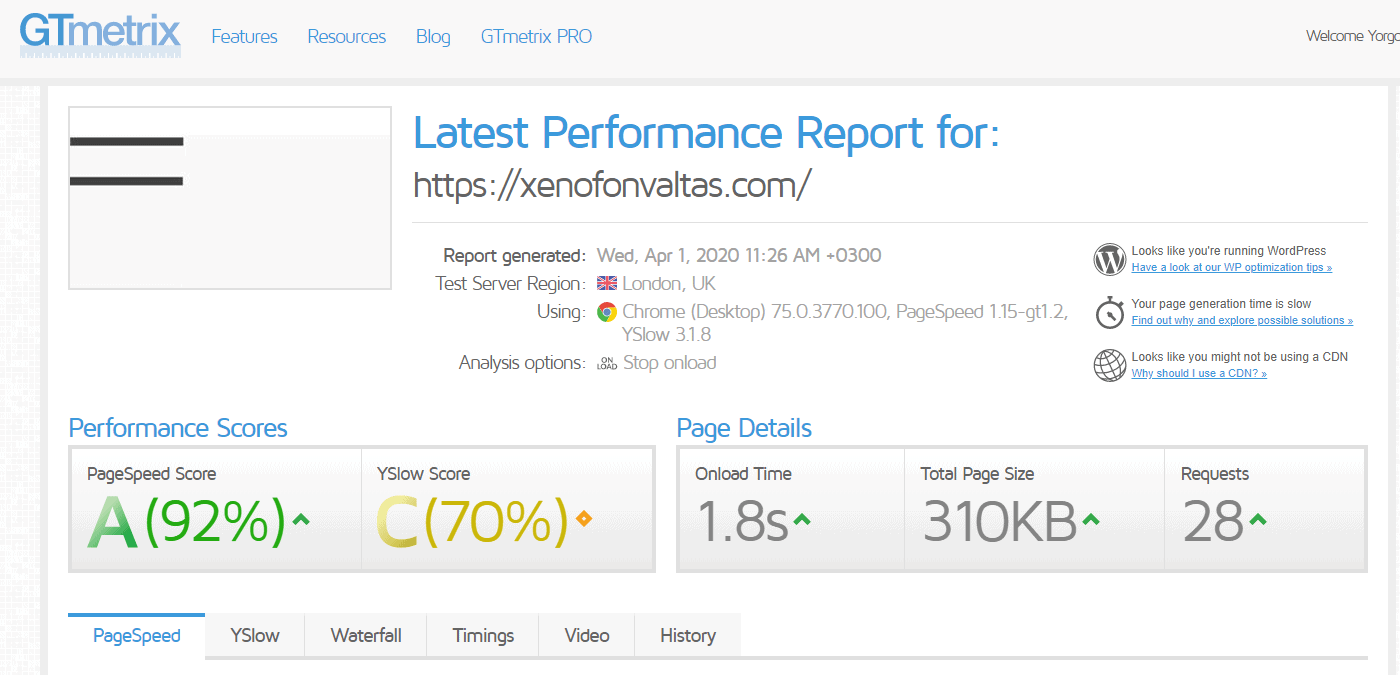The width and height of the screenshot is (1400, 675).
Task: Click the globe CDN icon
Action: [x=1110, y=365]
